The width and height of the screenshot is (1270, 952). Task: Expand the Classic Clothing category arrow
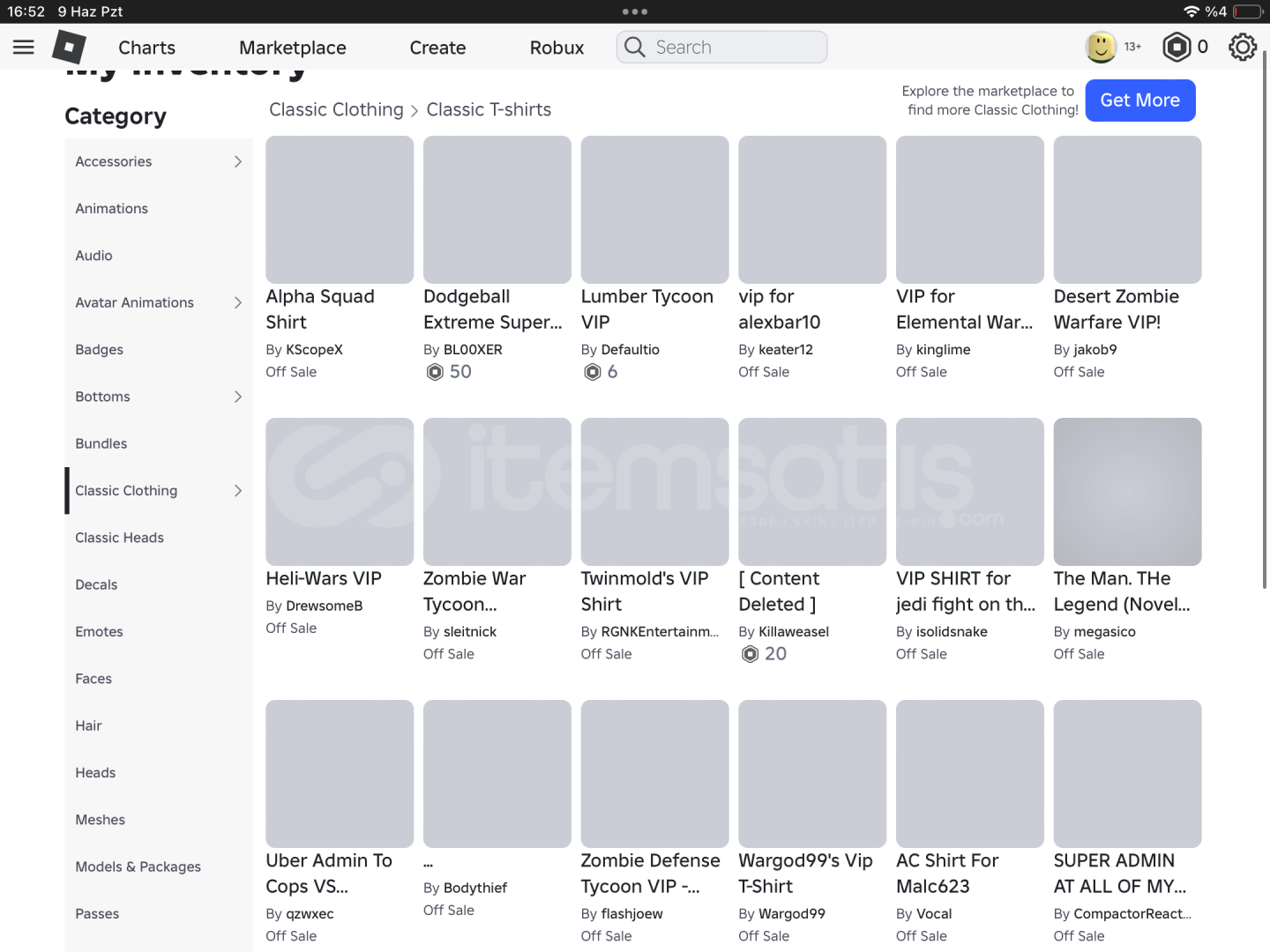click(x=237, y=491)
